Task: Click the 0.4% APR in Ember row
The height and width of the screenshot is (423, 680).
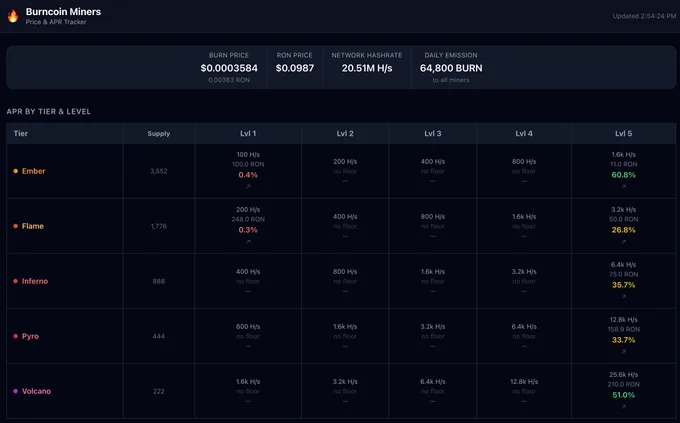Action: [x=248, y=175]
